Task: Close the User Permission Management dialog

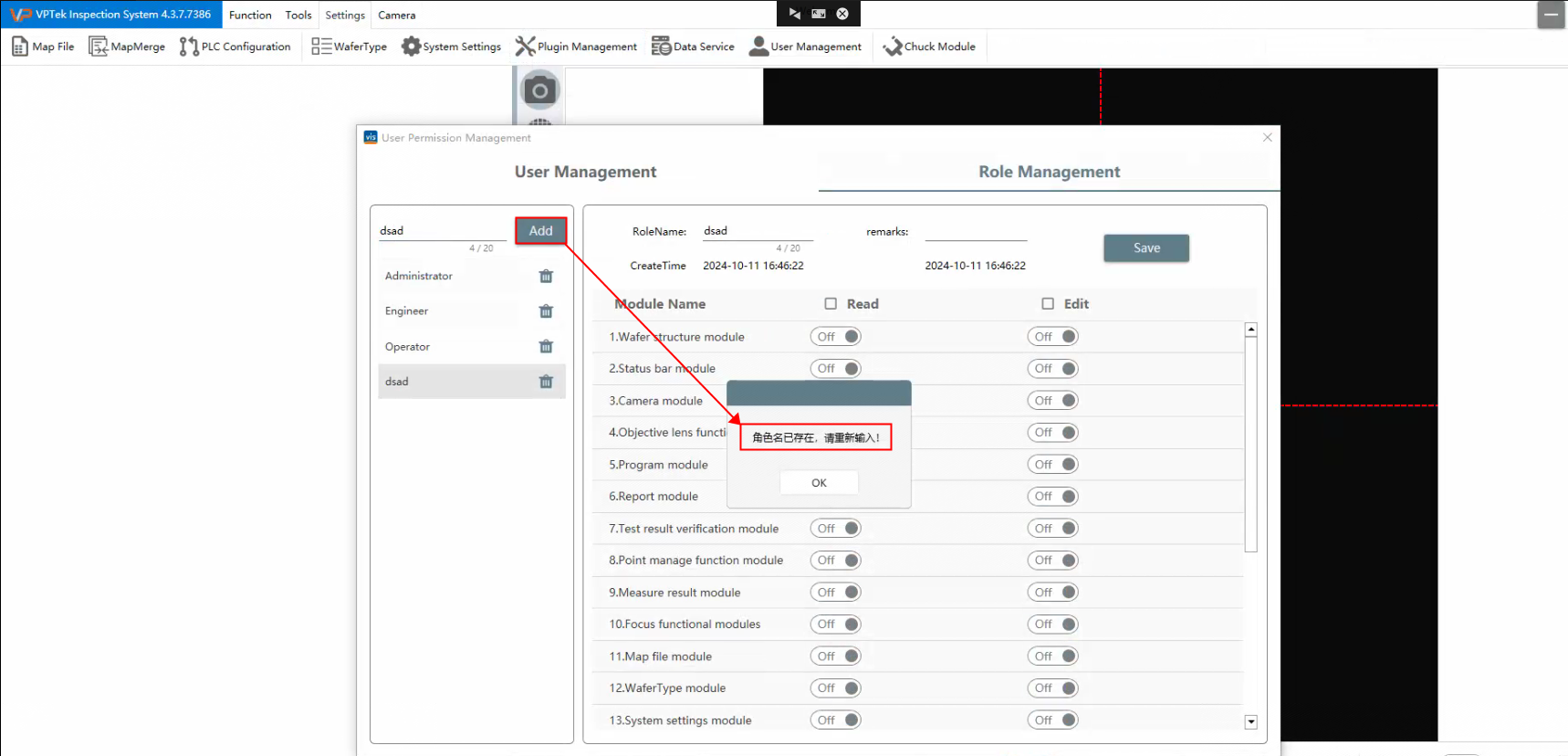Action: point(1267,137)
